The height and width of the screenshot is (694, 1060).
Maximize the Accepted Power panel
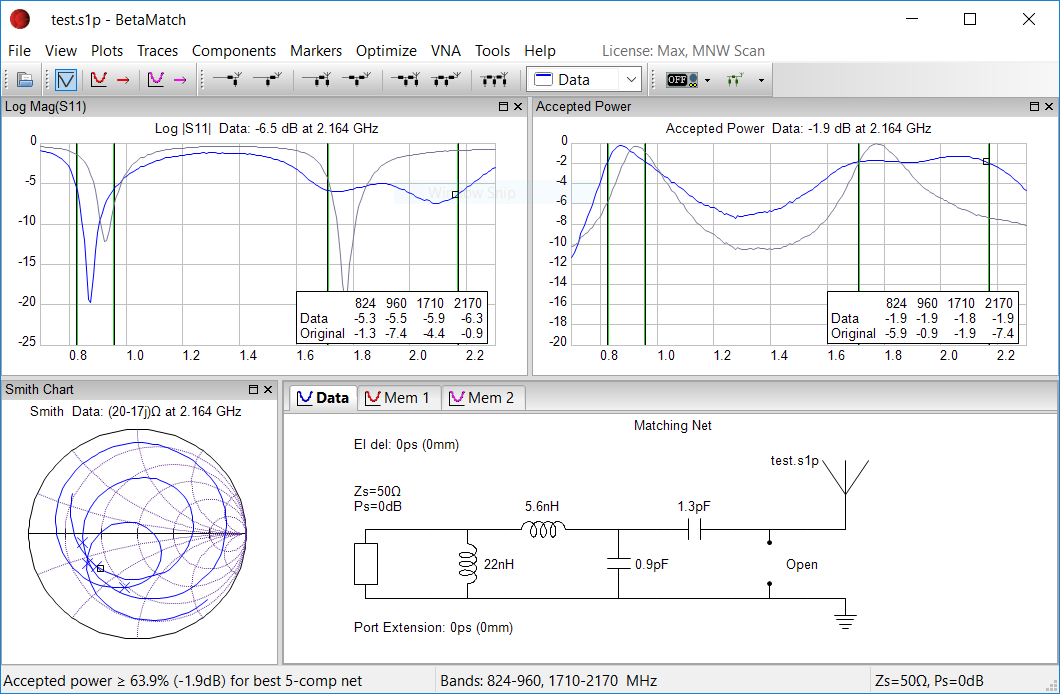pyautogui.click(x=1034, y=107)
